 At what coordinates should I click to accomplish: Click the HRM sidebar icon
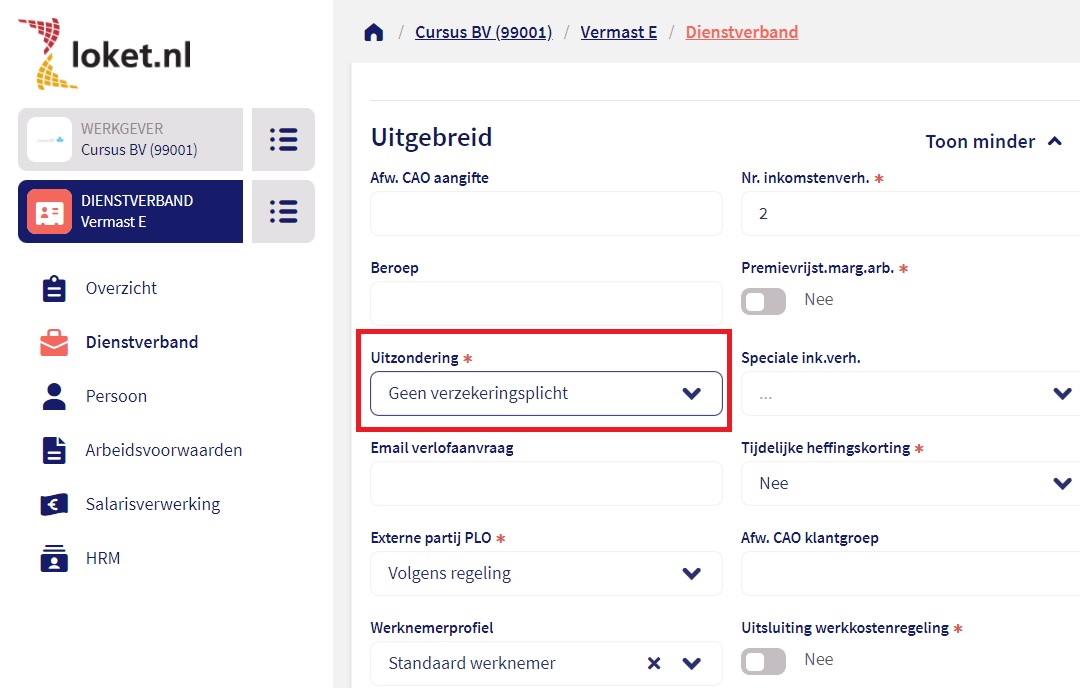[x=54, y=558]
